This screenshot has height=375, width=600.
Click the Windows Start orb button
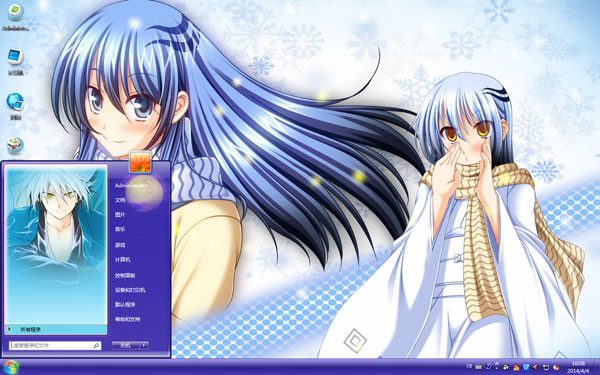[x=11, y=367]
